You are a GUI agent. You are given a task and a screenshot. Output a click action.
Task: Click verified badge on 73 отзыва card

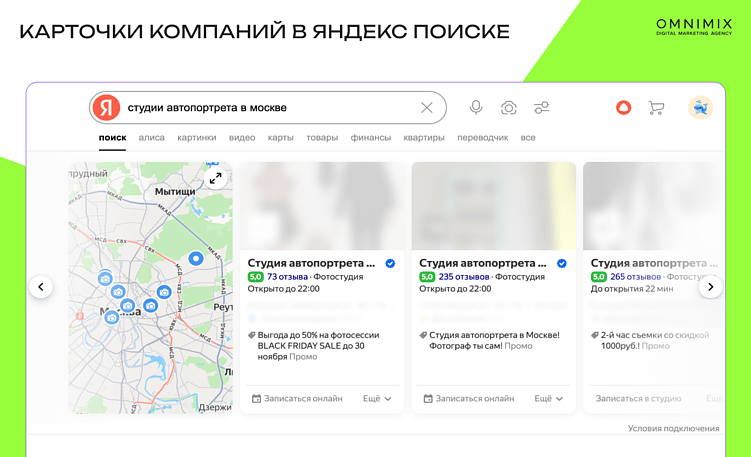(x=390, y=263)
